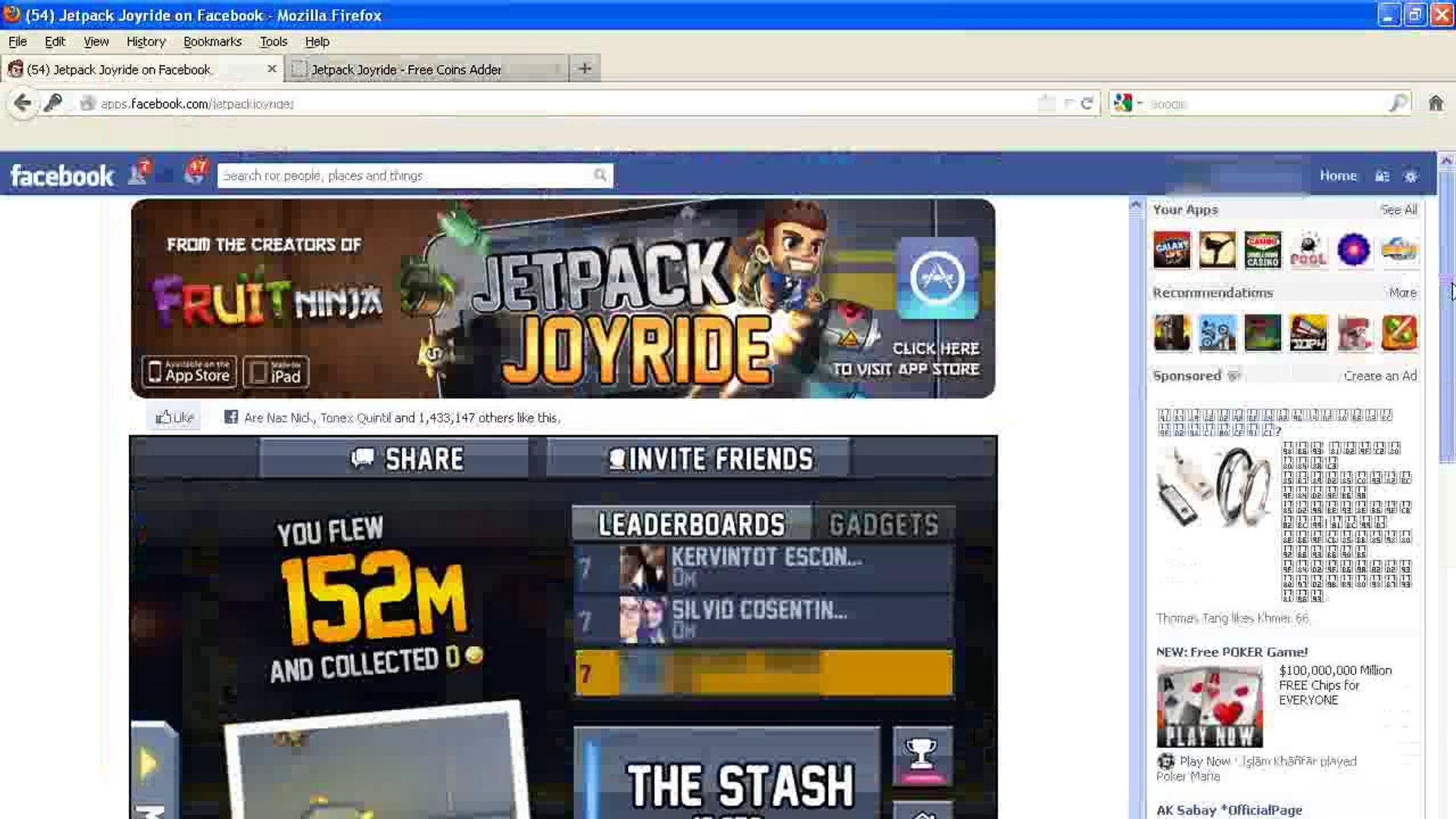This screenshot has width=1456, height=819.
Task: Click the trophy icon beside The Stash
Action: click(x=922, y=756)
